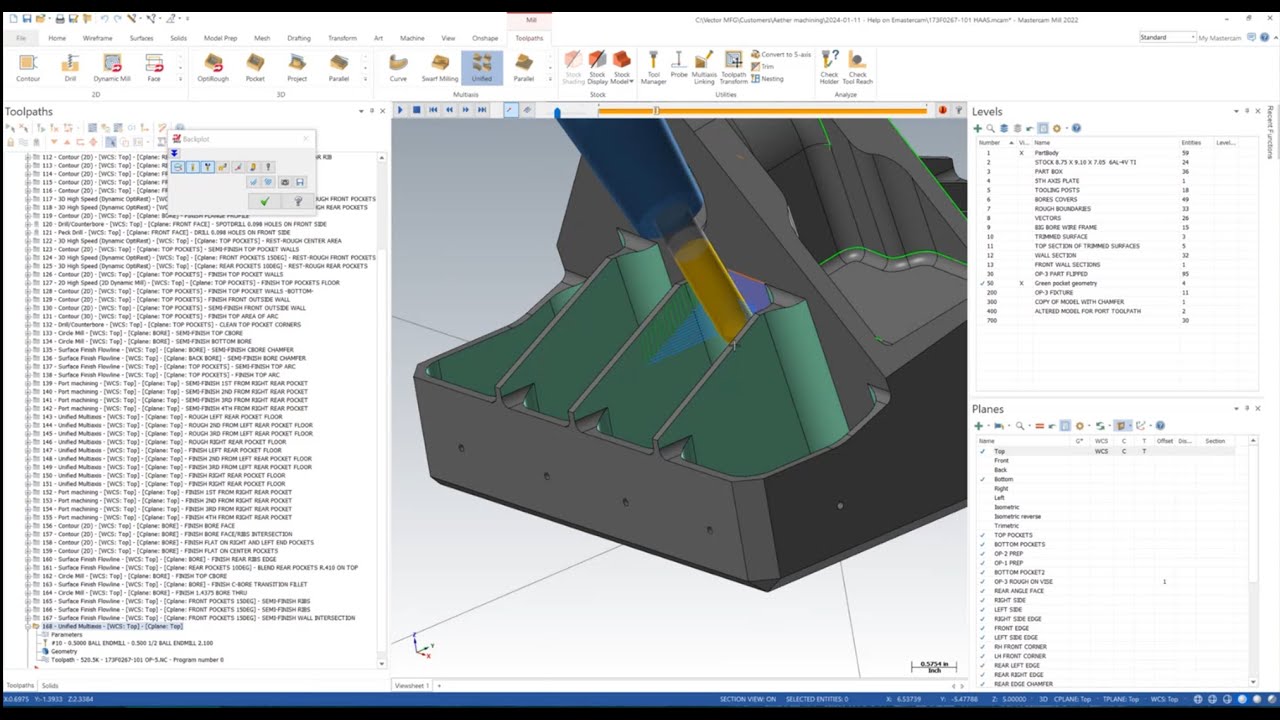The height and width of the screenshot is (720, 1280).
Task: Switch to the Wireframe ribbon tab
Action: (98, 38)
